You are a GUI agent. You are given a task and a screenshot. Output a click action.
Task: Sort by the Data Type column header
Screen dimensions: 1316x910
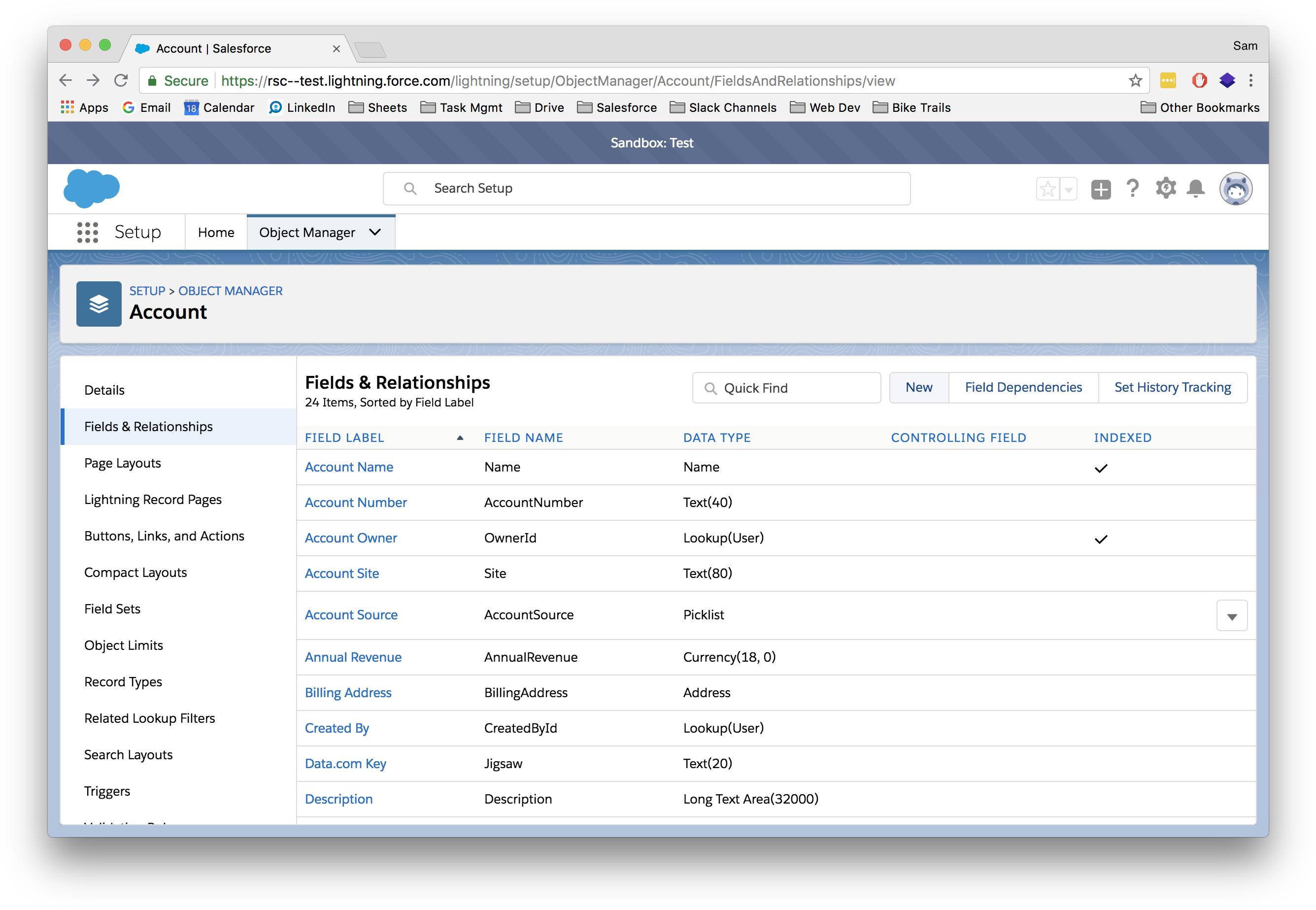(717, 438)
